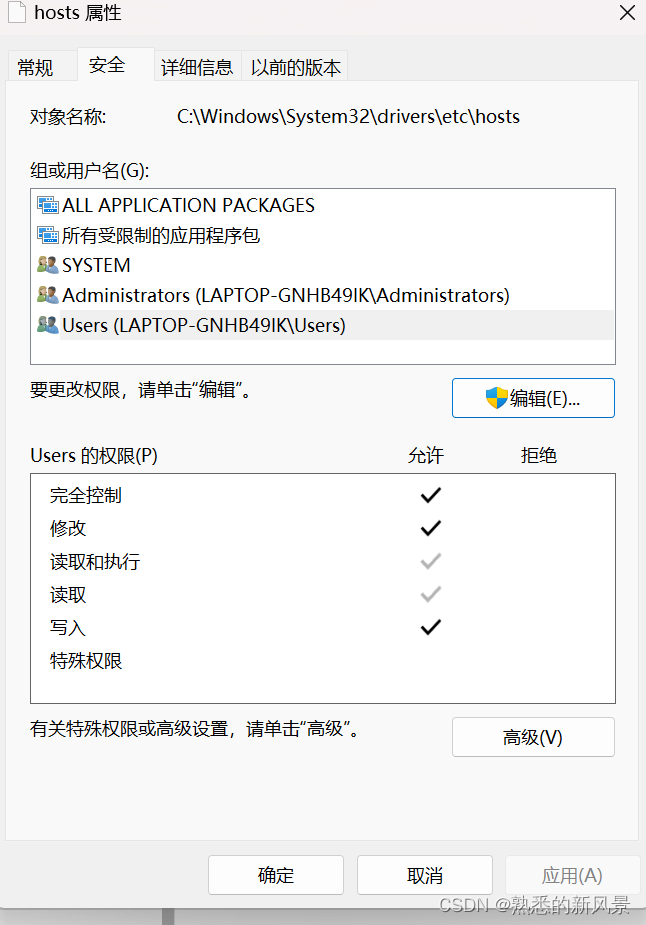Image resolution: width=646 pixels, height=925 pixels.
Task: Click the Administrators group icon
Action: [47, 295]
